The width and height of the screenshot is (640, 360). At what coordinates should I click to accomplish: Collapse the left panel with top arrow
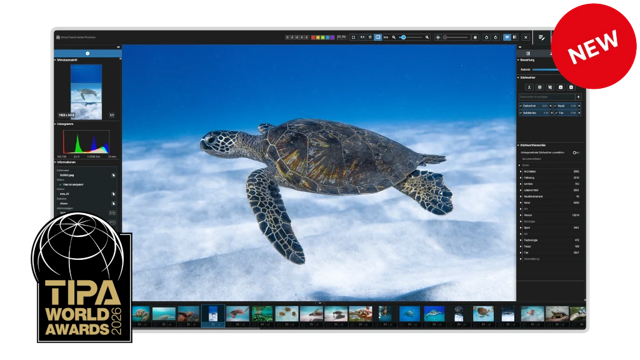(118, 47)
